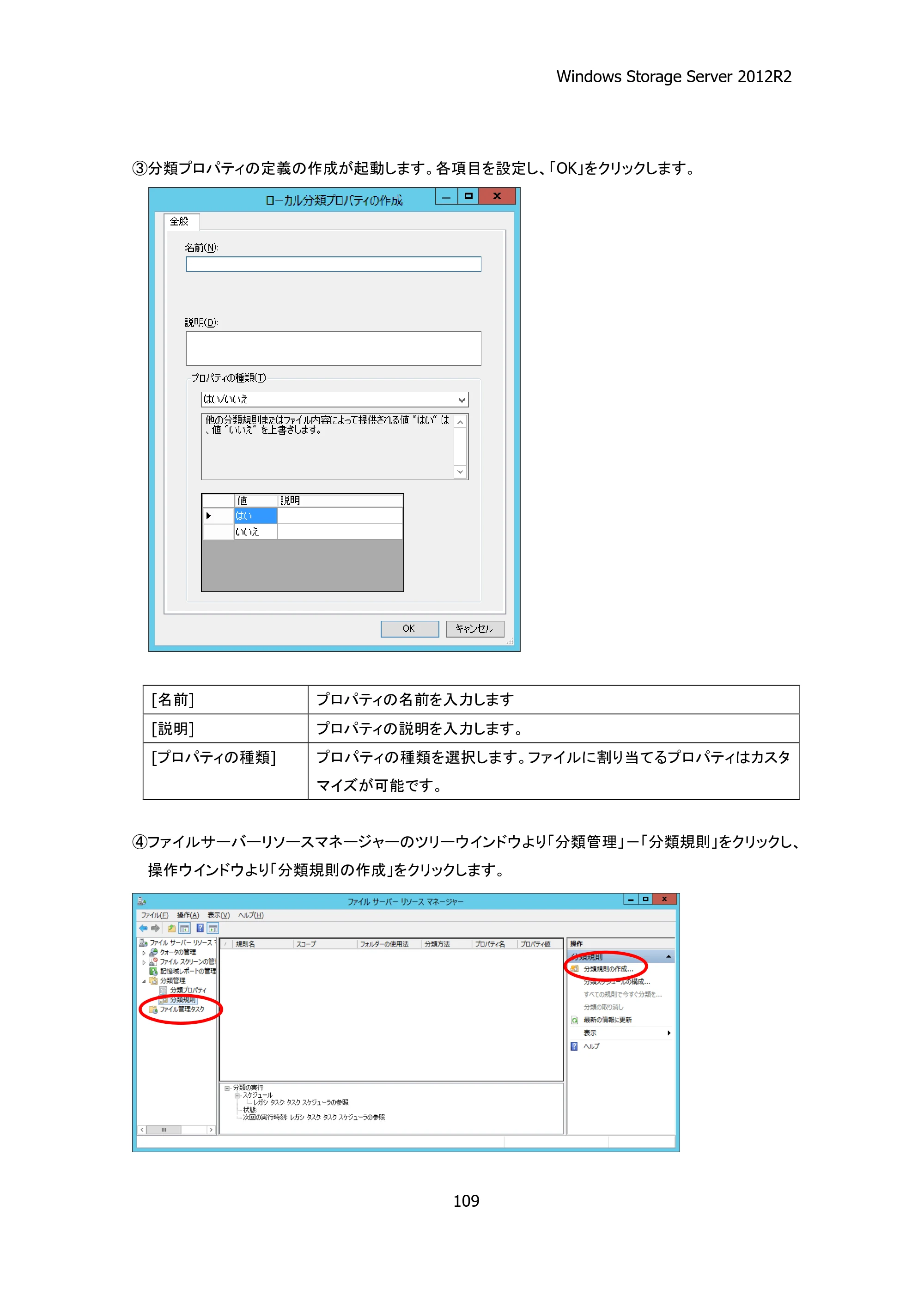Open the 操作(A) menu
Screen dimensions: 924x1307
[188, 915]
